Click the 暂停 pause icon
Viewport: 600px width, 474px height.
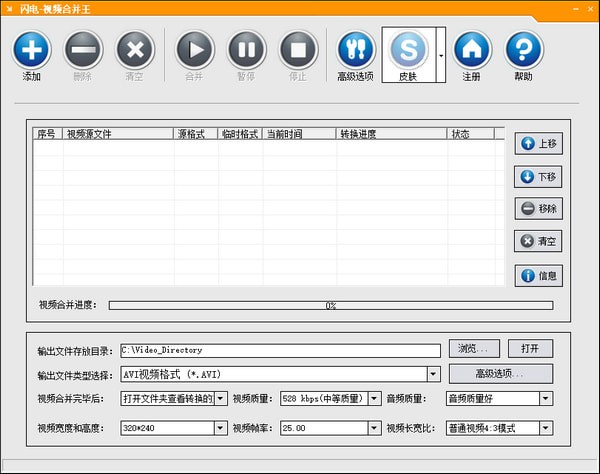pyautogui.click(x=247, y=49)
